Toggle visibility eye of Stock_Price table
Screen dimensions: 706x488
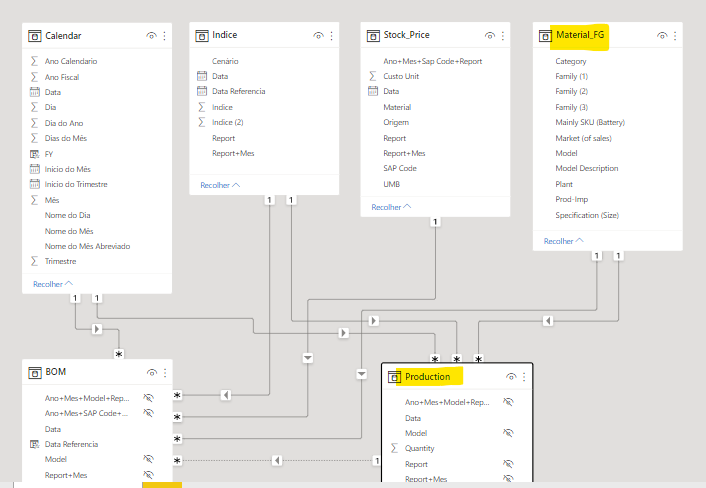coord(490,36)
